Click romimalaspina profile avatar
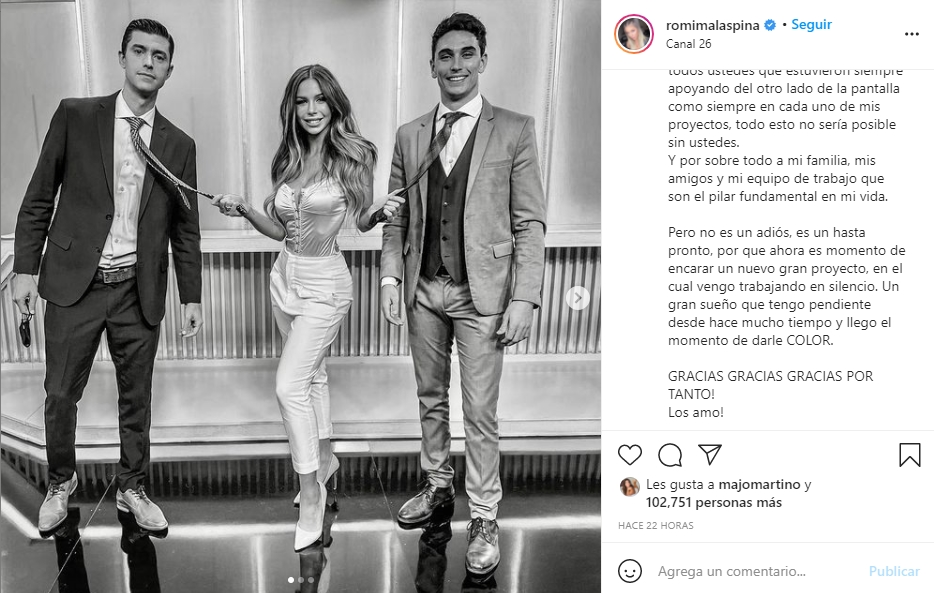The width and height of the screenshot is (934, 593). click(x=634, y=34)
